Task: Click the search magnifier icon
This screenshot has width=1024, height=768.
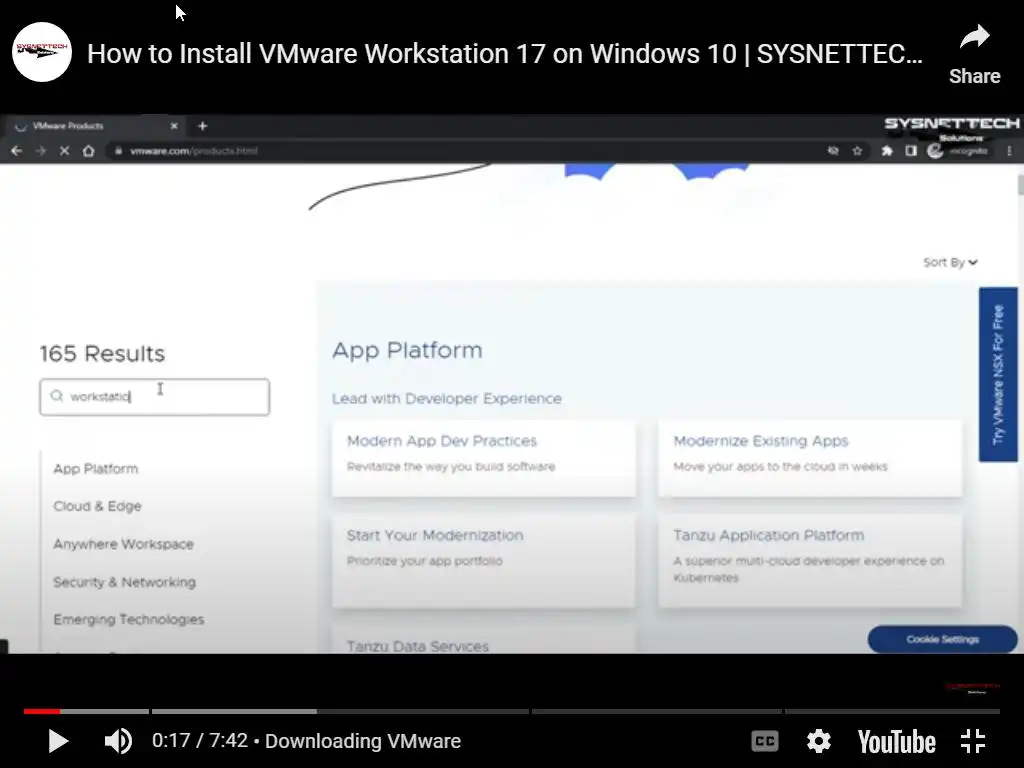Action: (57, 396)
